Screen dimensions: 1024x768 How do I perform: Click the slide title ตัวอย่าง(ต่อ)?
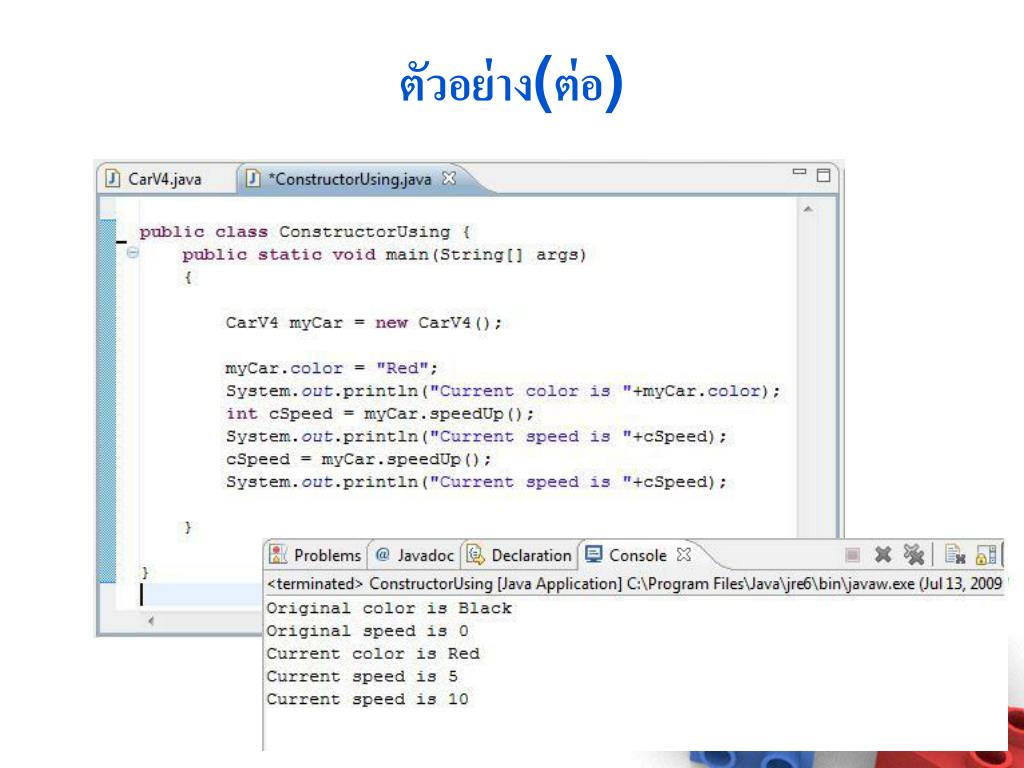[x=511, y=84]
